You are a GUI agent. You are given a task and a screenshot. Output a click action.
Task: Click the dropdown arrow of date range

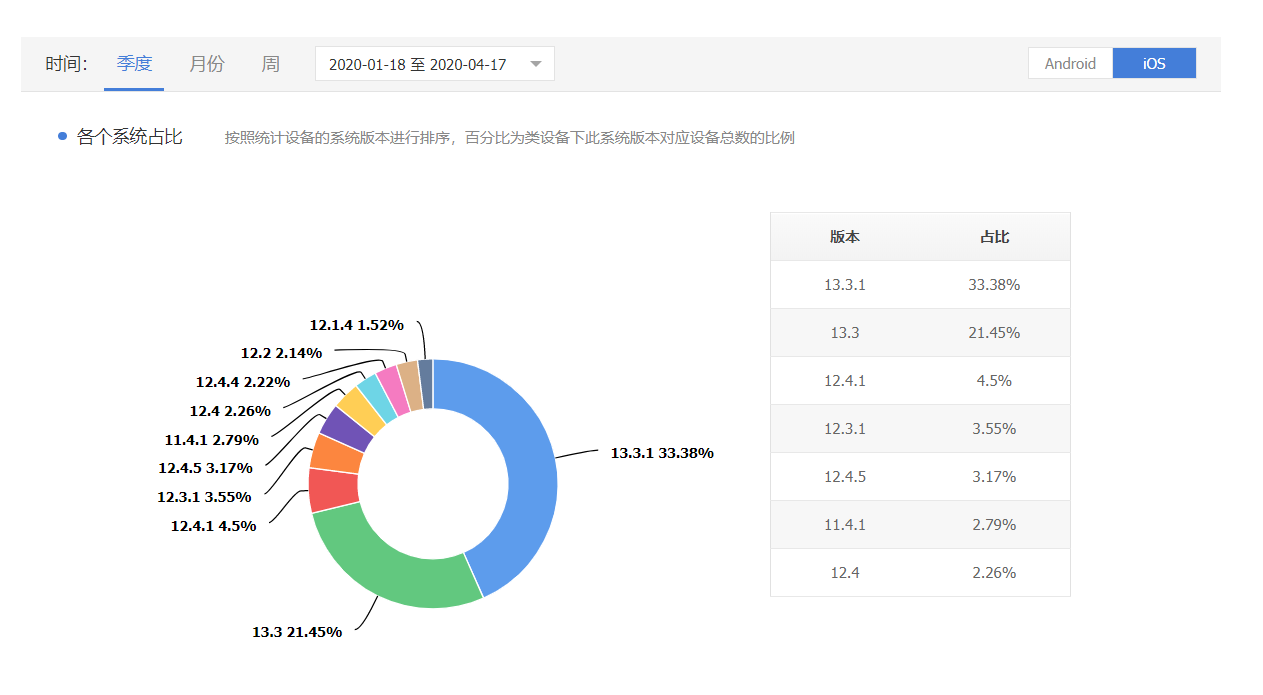click(536, 64)
